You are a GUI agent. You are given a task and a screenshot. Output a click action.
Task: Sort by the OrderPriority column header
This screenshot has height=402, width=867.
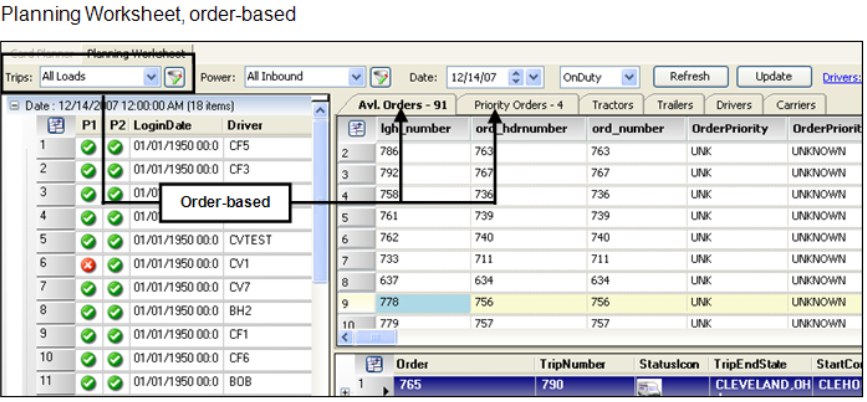(737, 129)
